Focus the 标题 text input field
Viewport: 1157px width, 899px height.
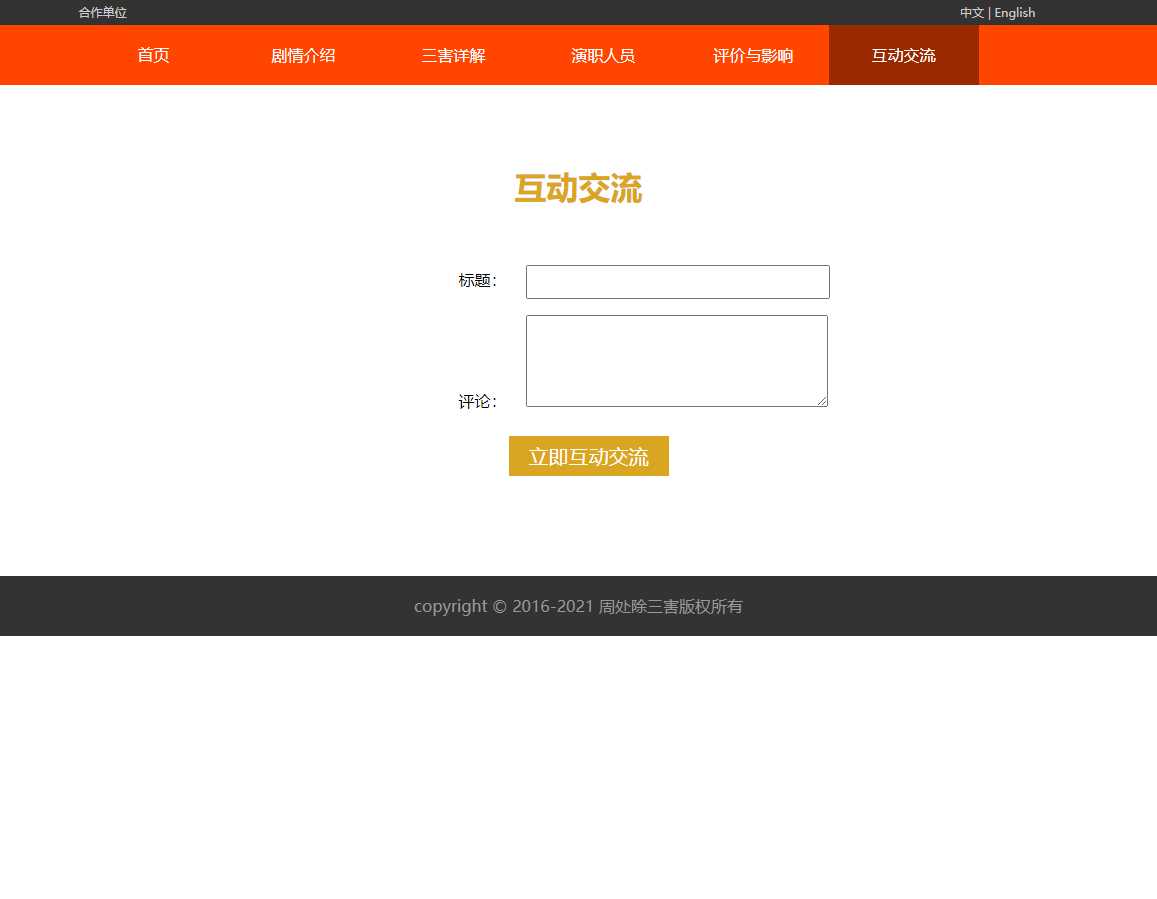677,282
